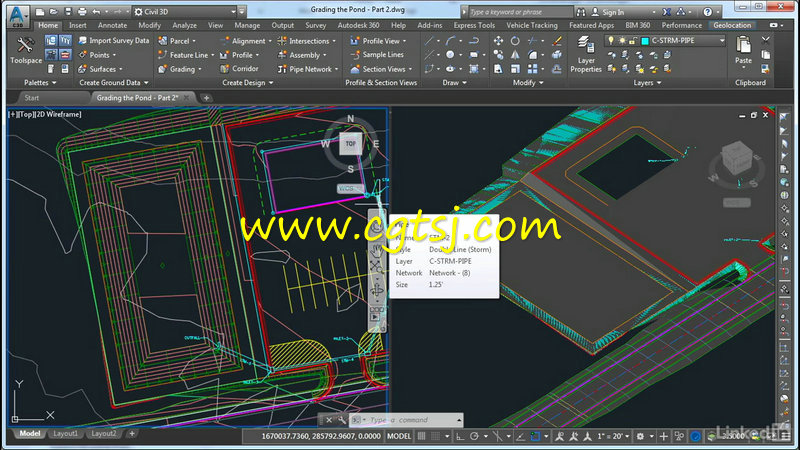
Task: Open the C-STRM-PIPE layer dropdown
Action: [721, 40]
